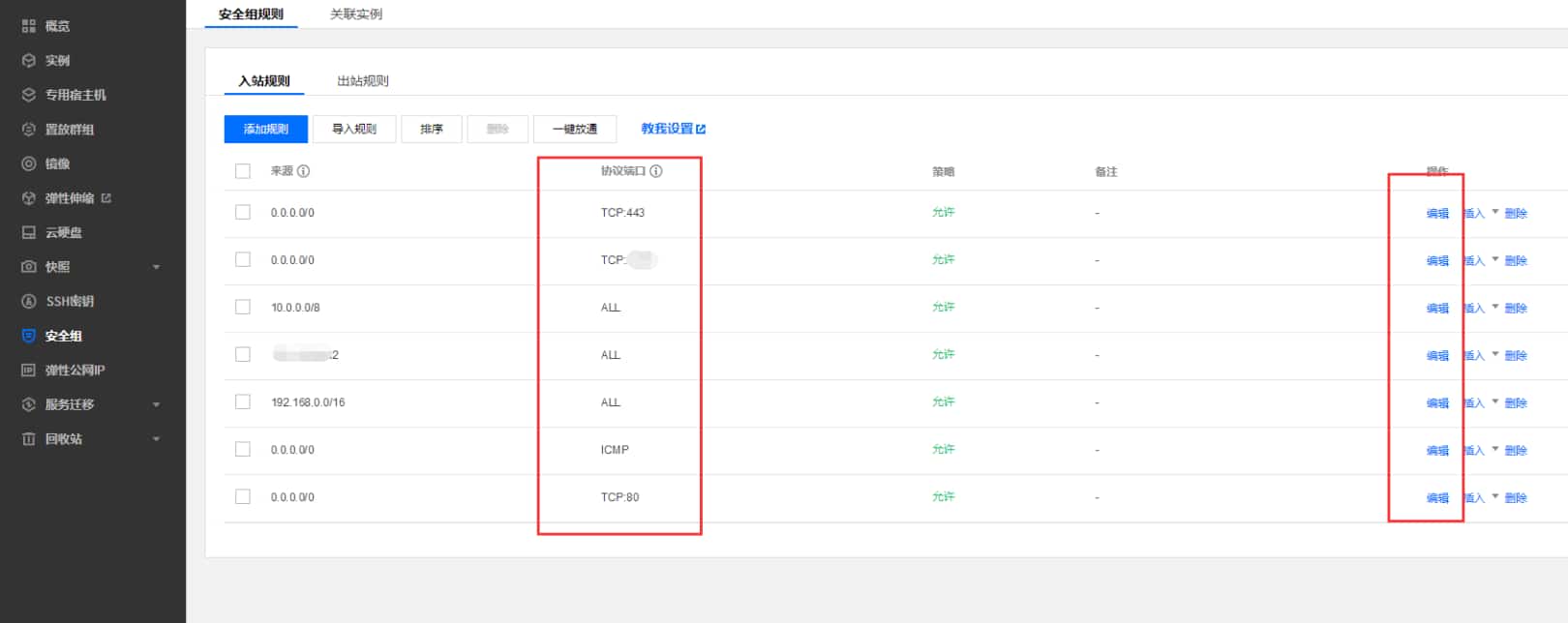Select the checkbox for the 10.0.0.0/8 rule

[243, 308]
